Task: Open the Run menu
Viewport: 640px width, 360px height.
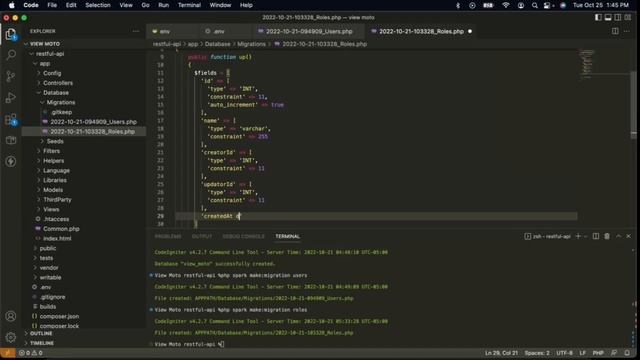Action: tap(163, 5)
